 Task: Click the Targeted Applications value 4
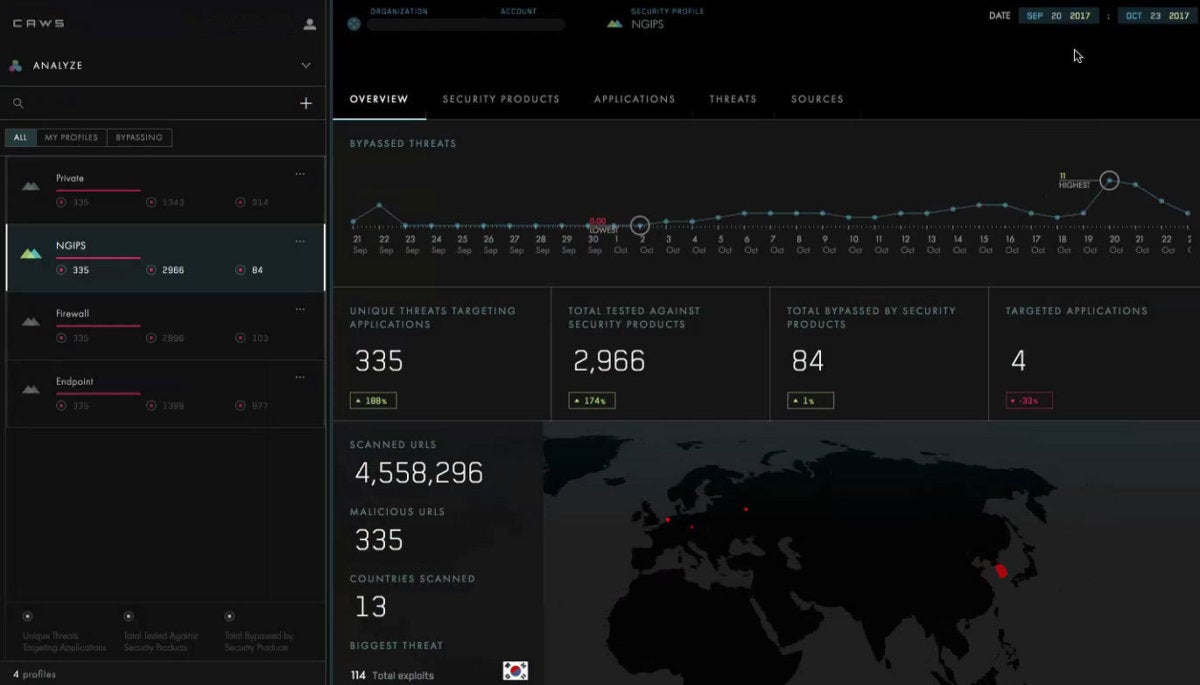[1018, 361]
